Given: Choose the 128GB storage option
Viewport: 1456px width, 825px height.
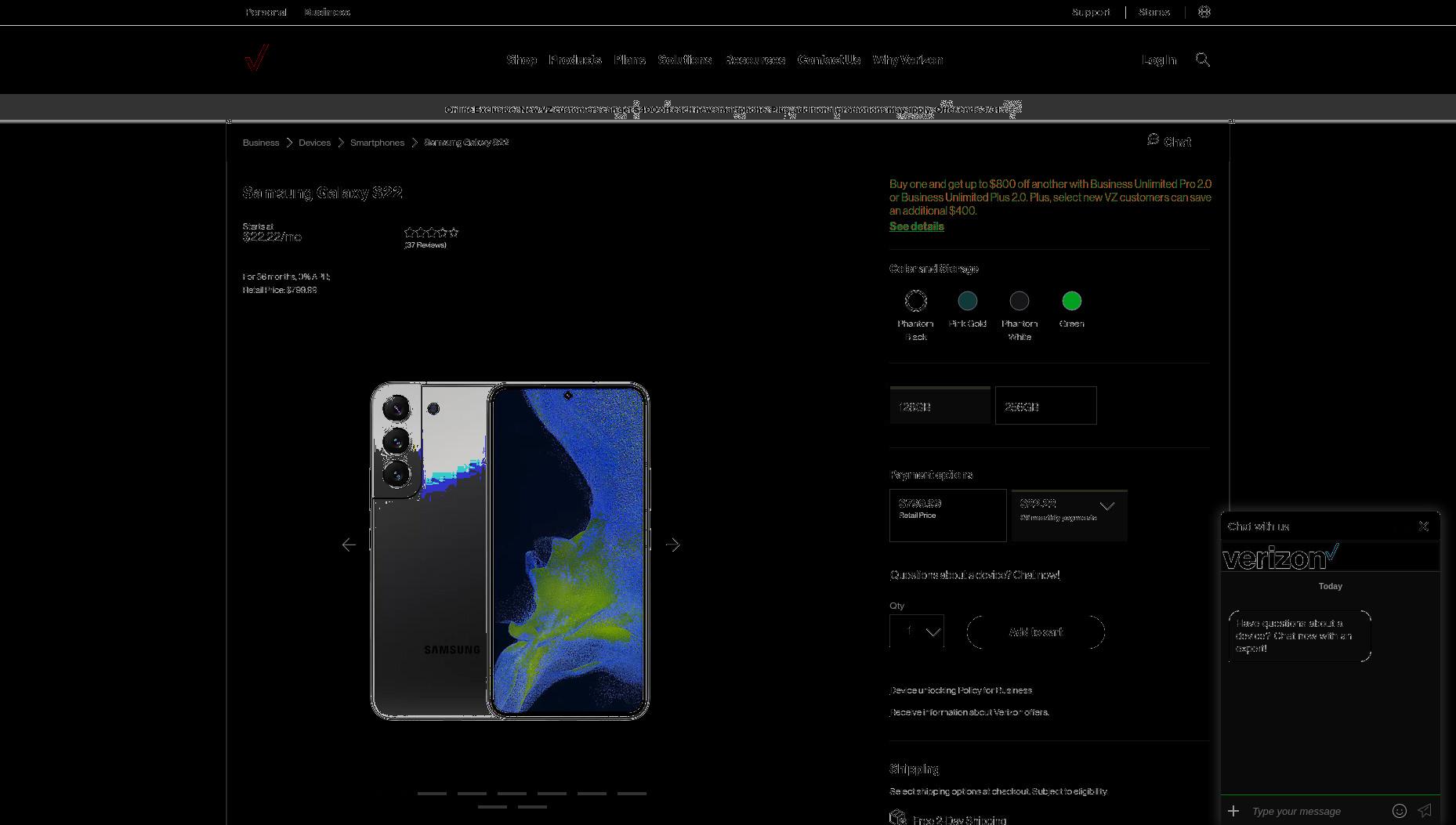Looking at the screenshot, I should (940, 406).
